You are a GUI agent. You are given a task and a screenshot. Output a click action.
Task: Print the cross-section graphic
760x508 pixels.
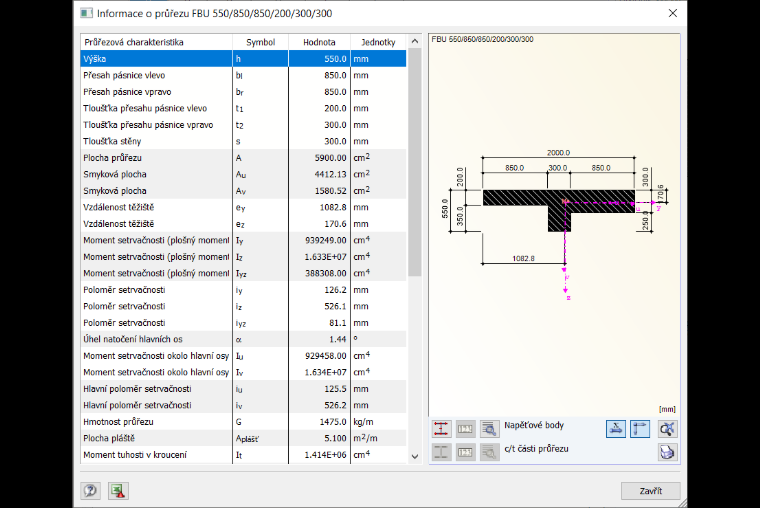[667, 452]
